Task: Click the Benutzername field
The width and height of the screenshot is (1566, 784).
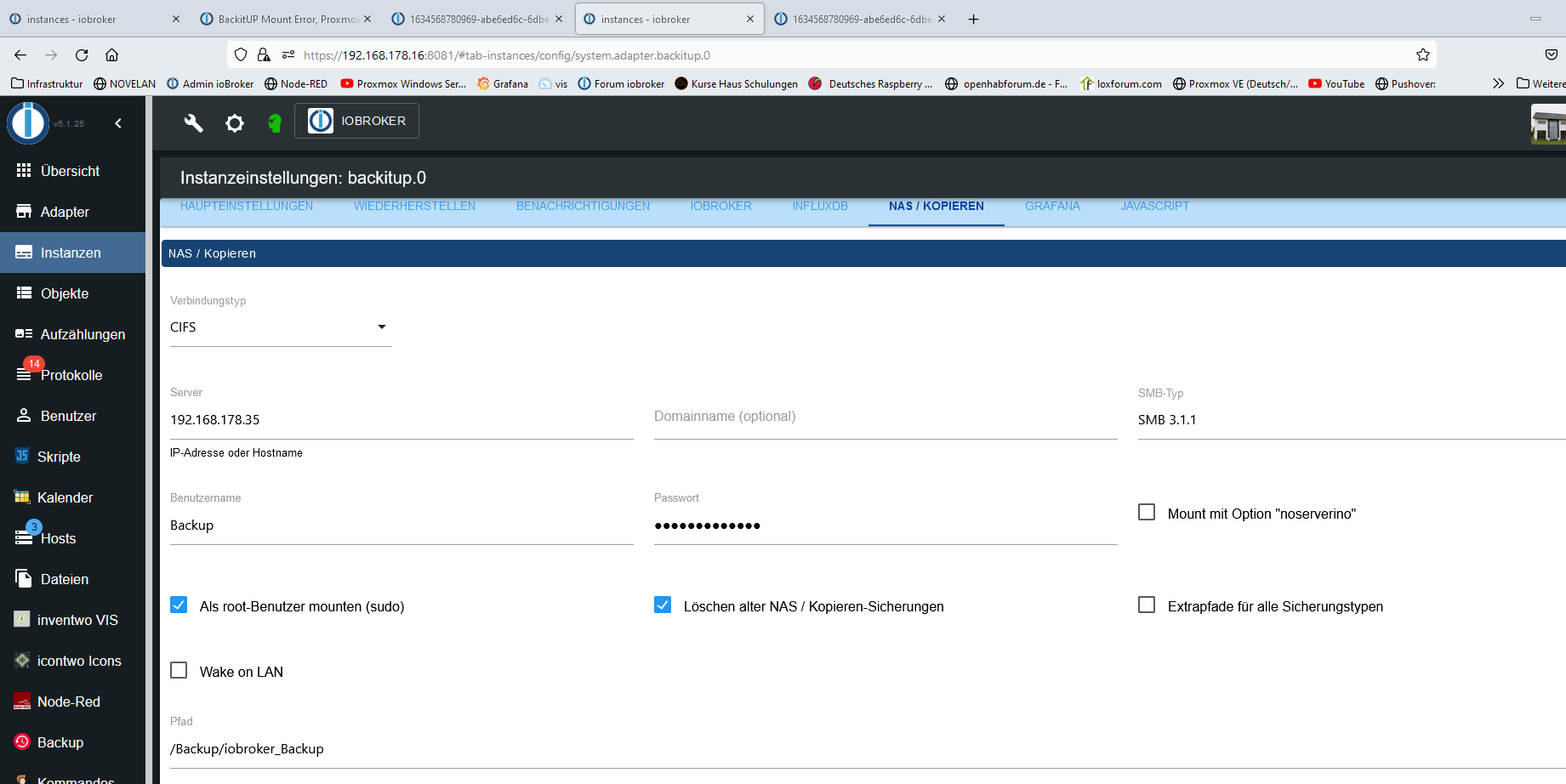Action: pos(401,526)
